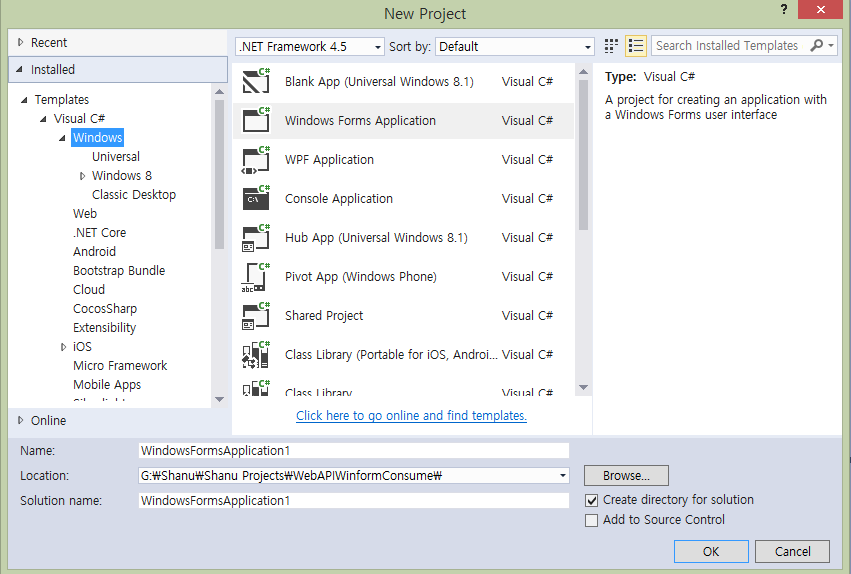Select Cloud template category
851x574 pixels.
[89, 290]
